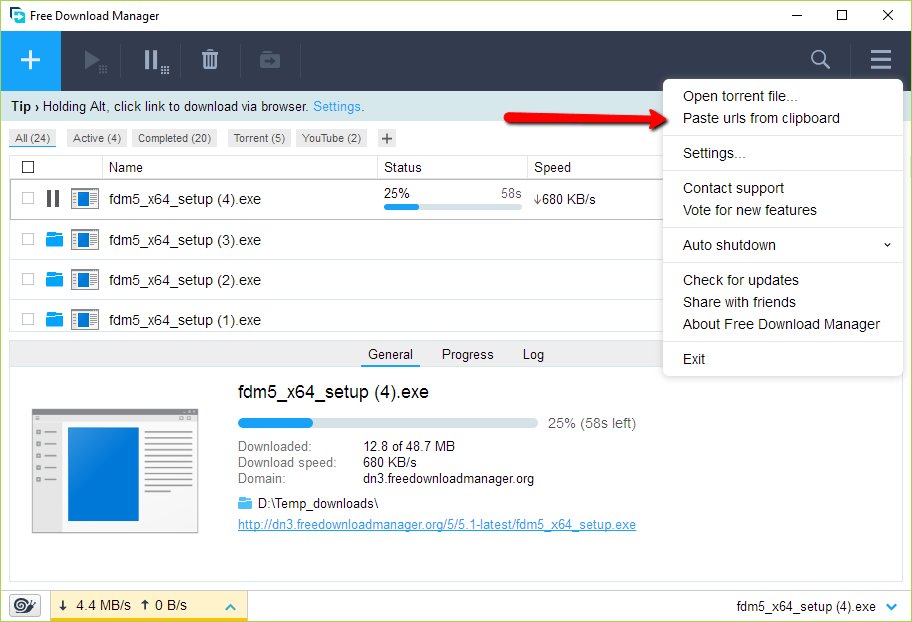The width and height of the screenshot is (912, 622).
Task: Click file type icon of fdm5_x64_setup (1).exe
Action: (85, 319)
